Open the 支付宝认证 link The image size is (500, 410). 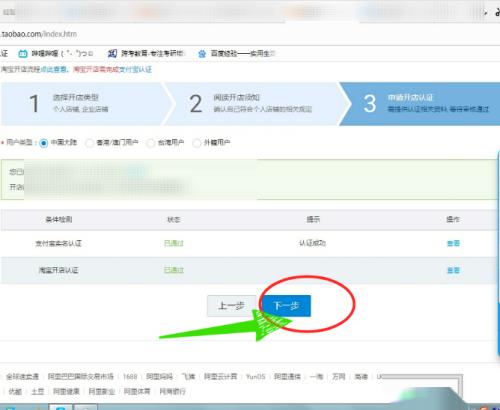coord(135,69)
